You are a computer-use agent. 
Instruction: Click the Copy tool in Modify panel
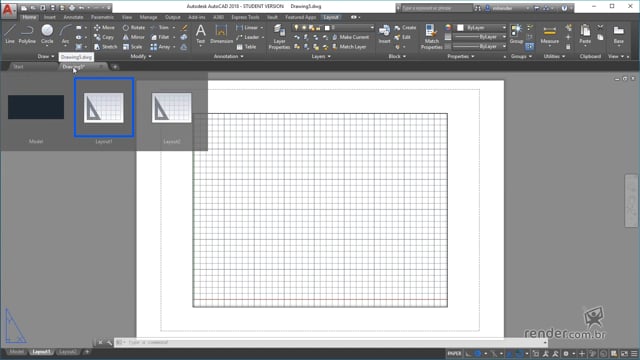[x=104, y=37]
